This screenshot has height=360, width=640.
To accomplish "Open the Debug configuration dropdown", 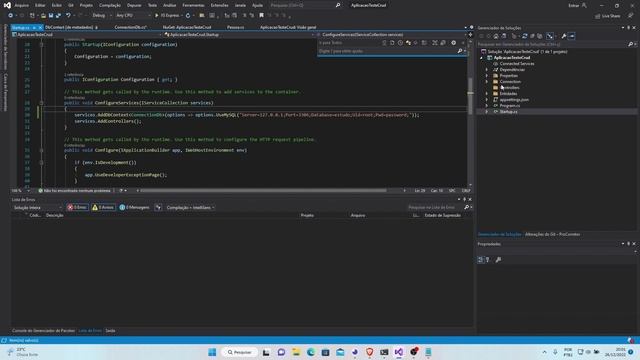I will pyautogui.click(x=101, y=16).
